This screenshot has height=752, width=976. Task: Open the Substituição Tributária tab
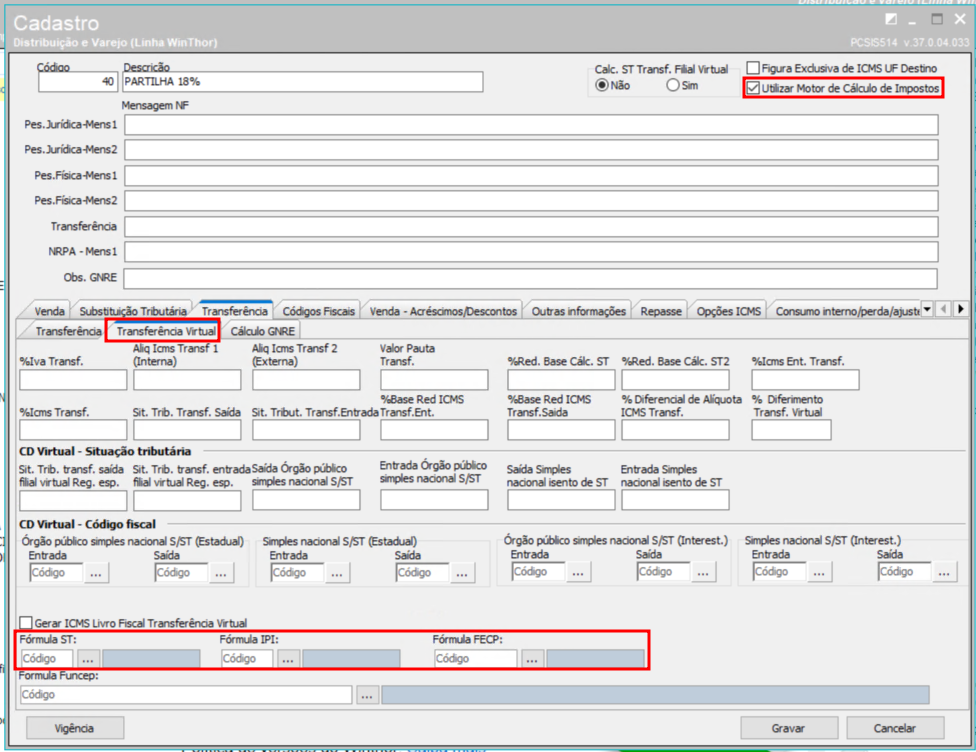[x=133, y=311]
